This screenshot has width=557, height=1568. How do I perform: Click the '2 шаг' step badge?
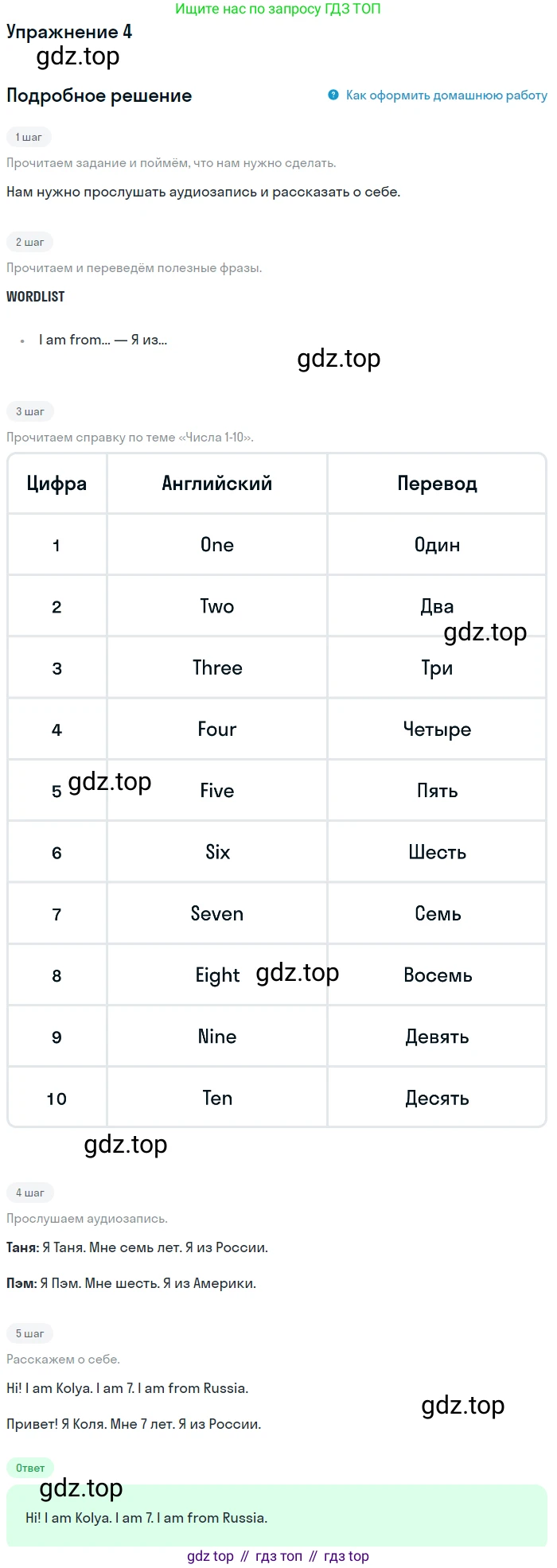coord(30,242)
